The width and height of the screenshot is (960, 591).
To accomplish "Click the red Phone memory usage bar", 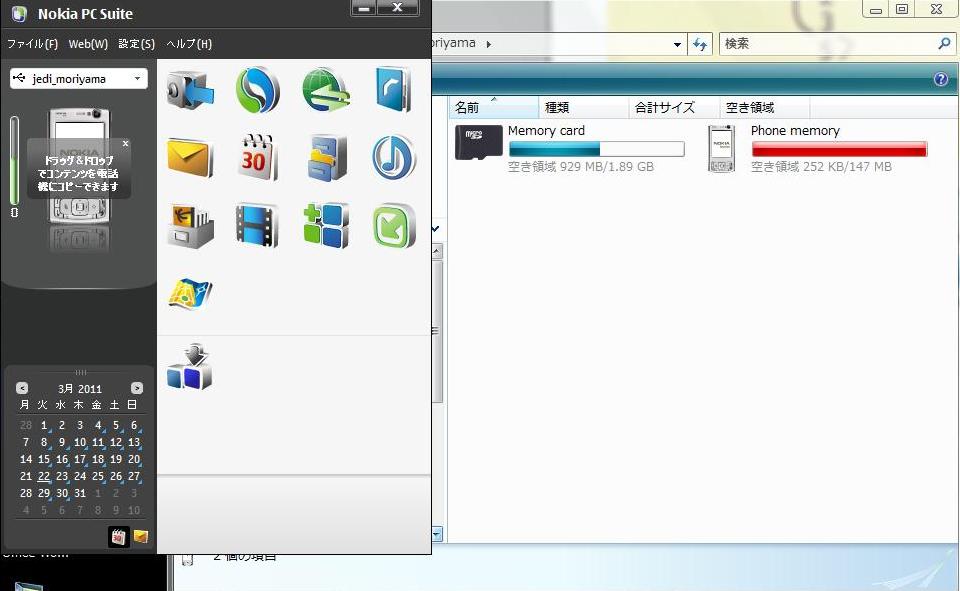I will 839,149.
